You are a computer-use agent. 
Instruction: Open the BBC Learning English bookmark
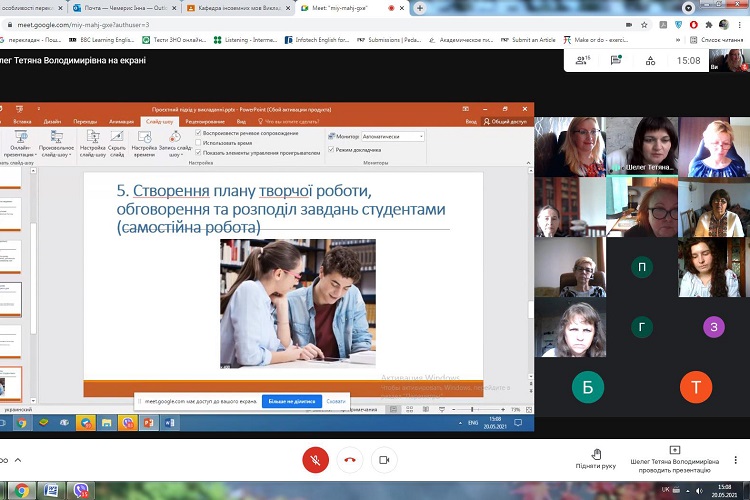102,40
